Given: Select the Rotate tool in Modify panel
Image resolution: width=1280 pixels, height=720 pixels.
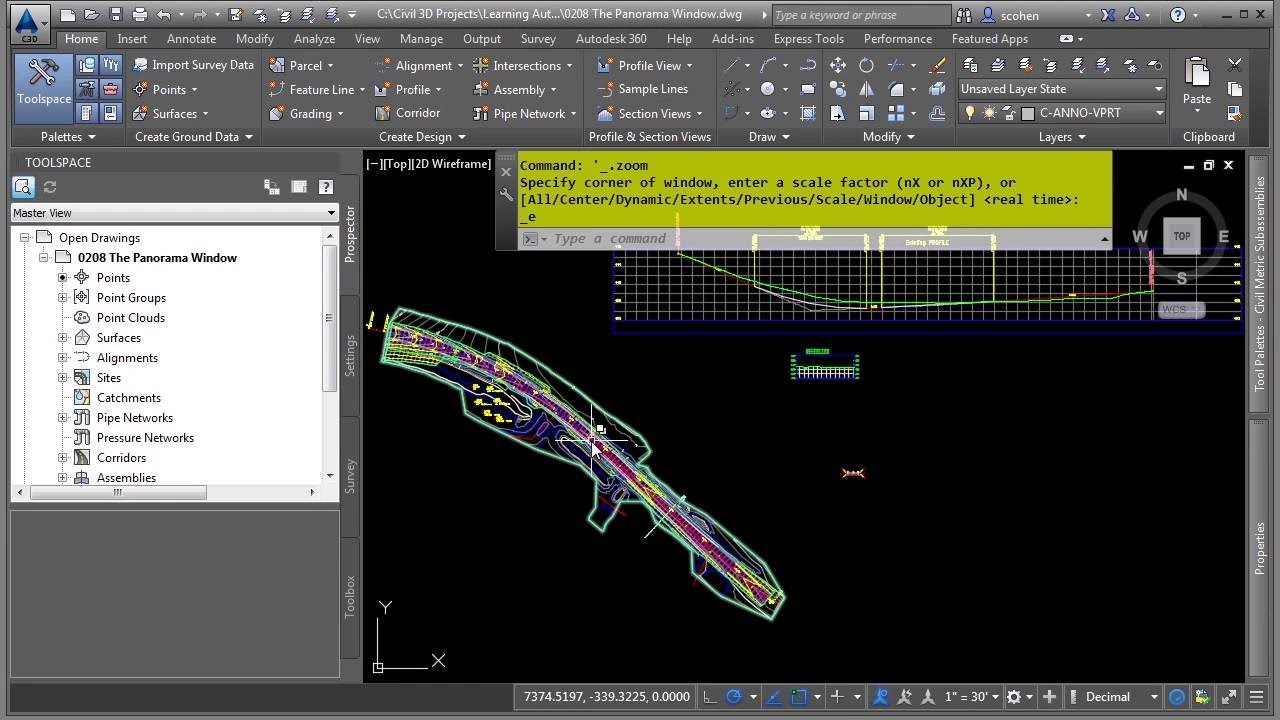Looking at the screenshot, I should [866, 65].
